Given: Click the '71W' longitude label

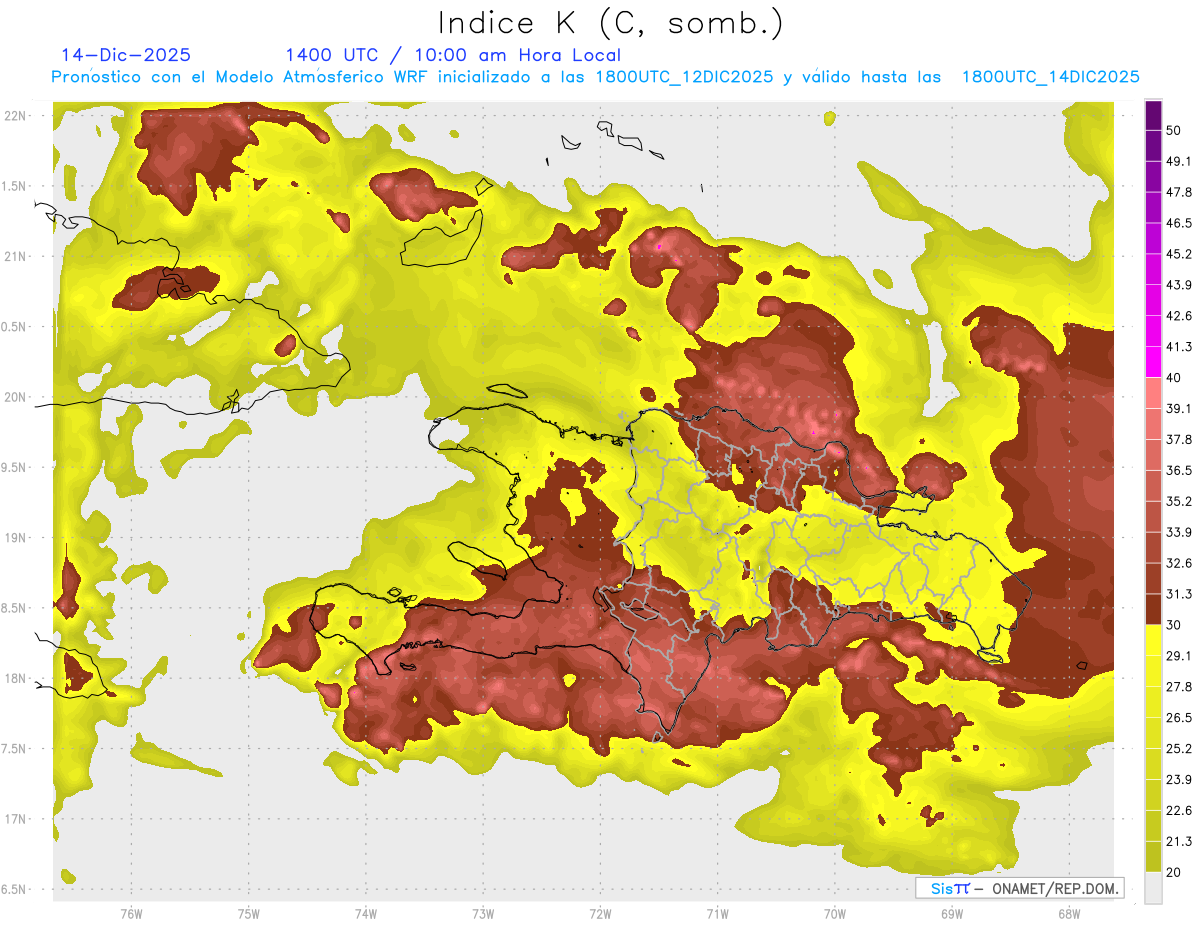Looking at the screenshot, I should [x=717, y=913].
